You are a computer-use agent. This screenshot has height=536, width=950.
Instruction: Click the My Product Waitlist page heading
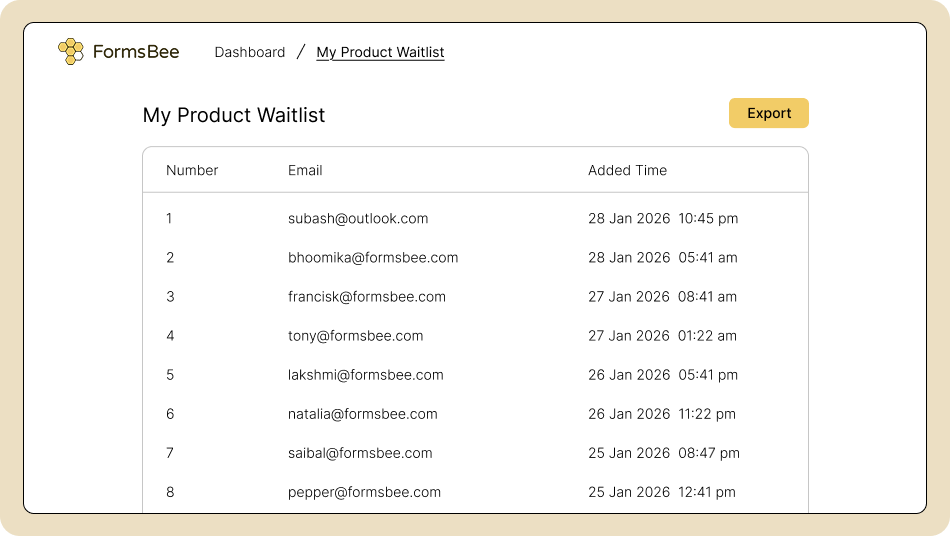[x=234, y=115]
